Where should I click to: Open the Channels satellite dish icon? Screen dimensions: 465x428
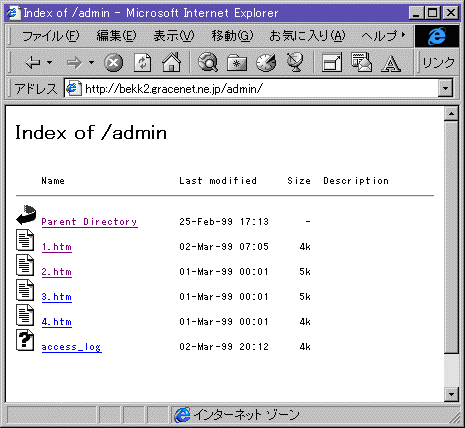(x=295, y=62)
